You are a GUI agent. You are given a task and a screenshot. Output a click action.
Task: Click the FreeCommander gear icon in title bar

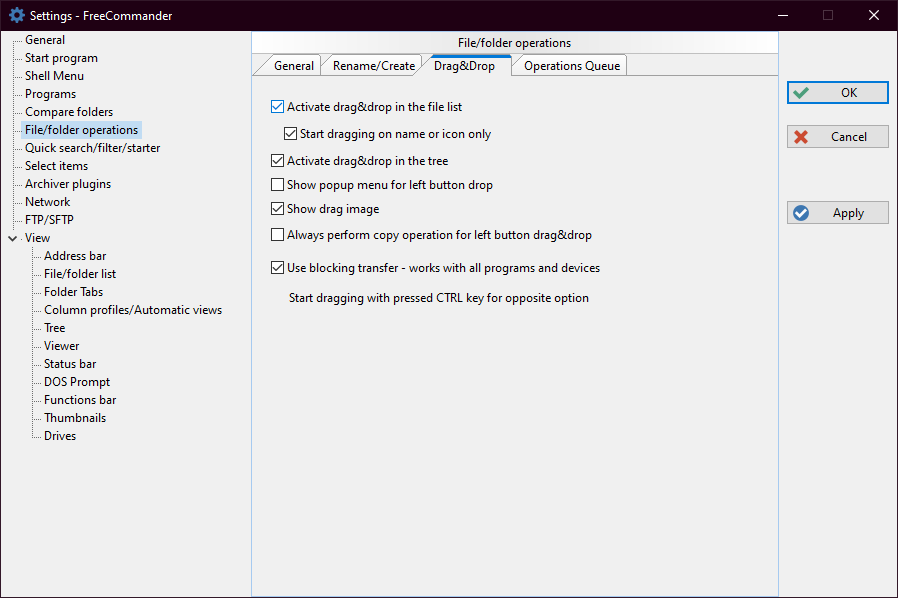pyautogui.click(x=16, y=15)
